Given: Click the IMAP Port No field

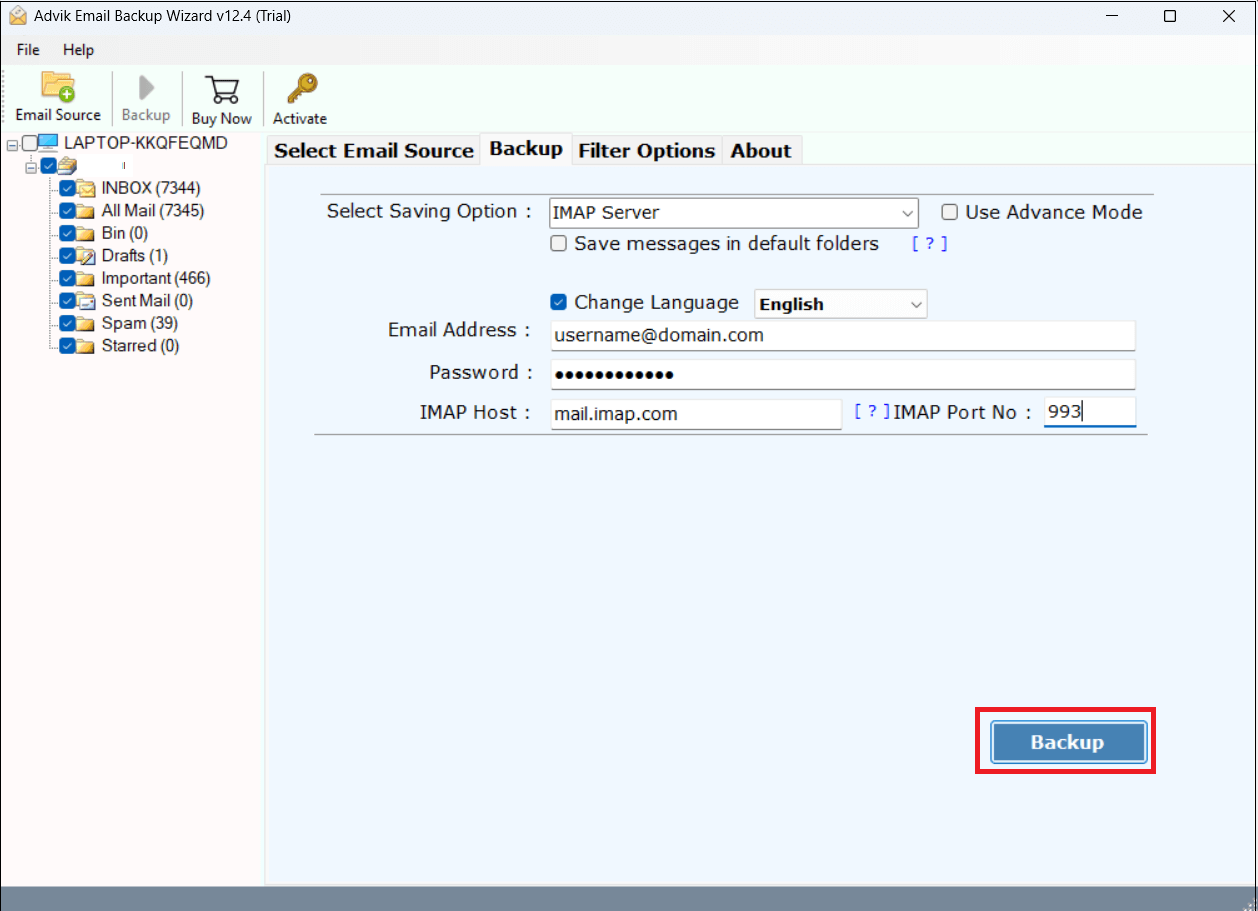Looking at the screenshot, I should tap(1090, 412).
